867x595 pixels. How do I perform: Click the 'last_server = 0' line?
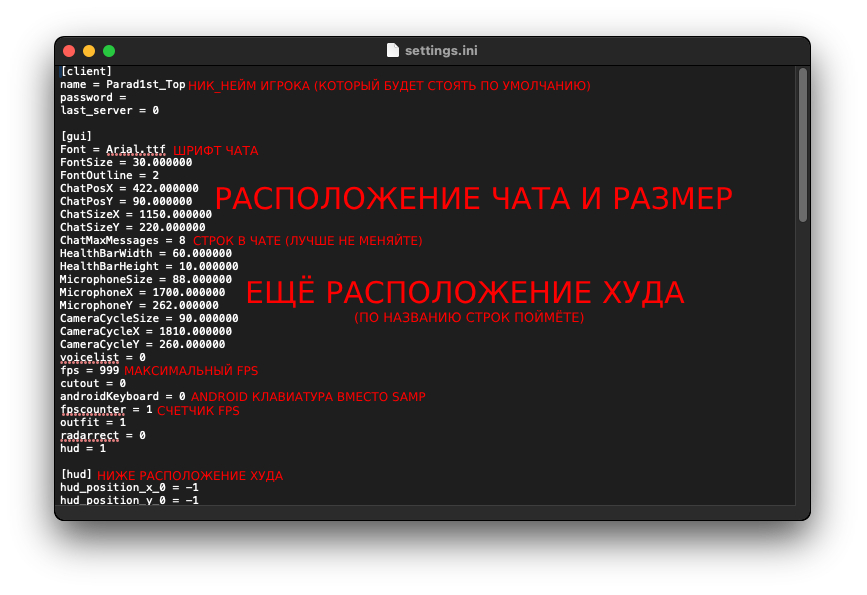coord(109,110)
